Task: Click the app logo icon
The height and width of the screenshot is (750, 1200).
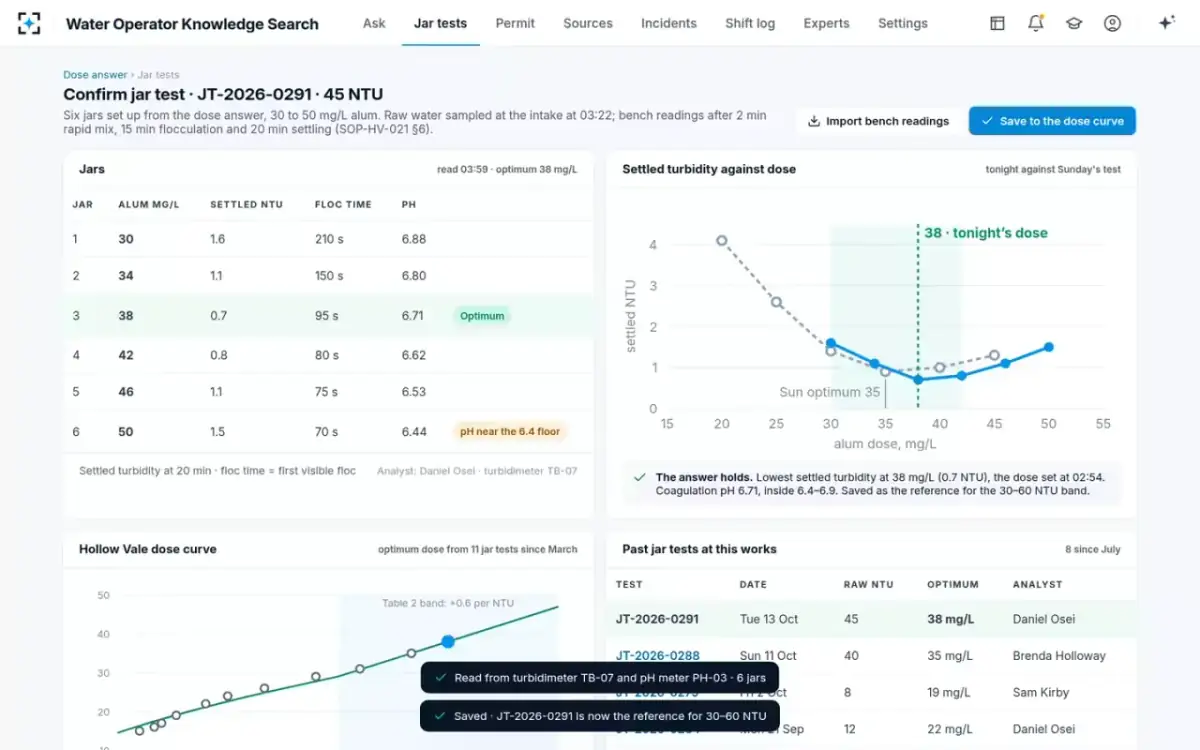Action: point(30,23)
